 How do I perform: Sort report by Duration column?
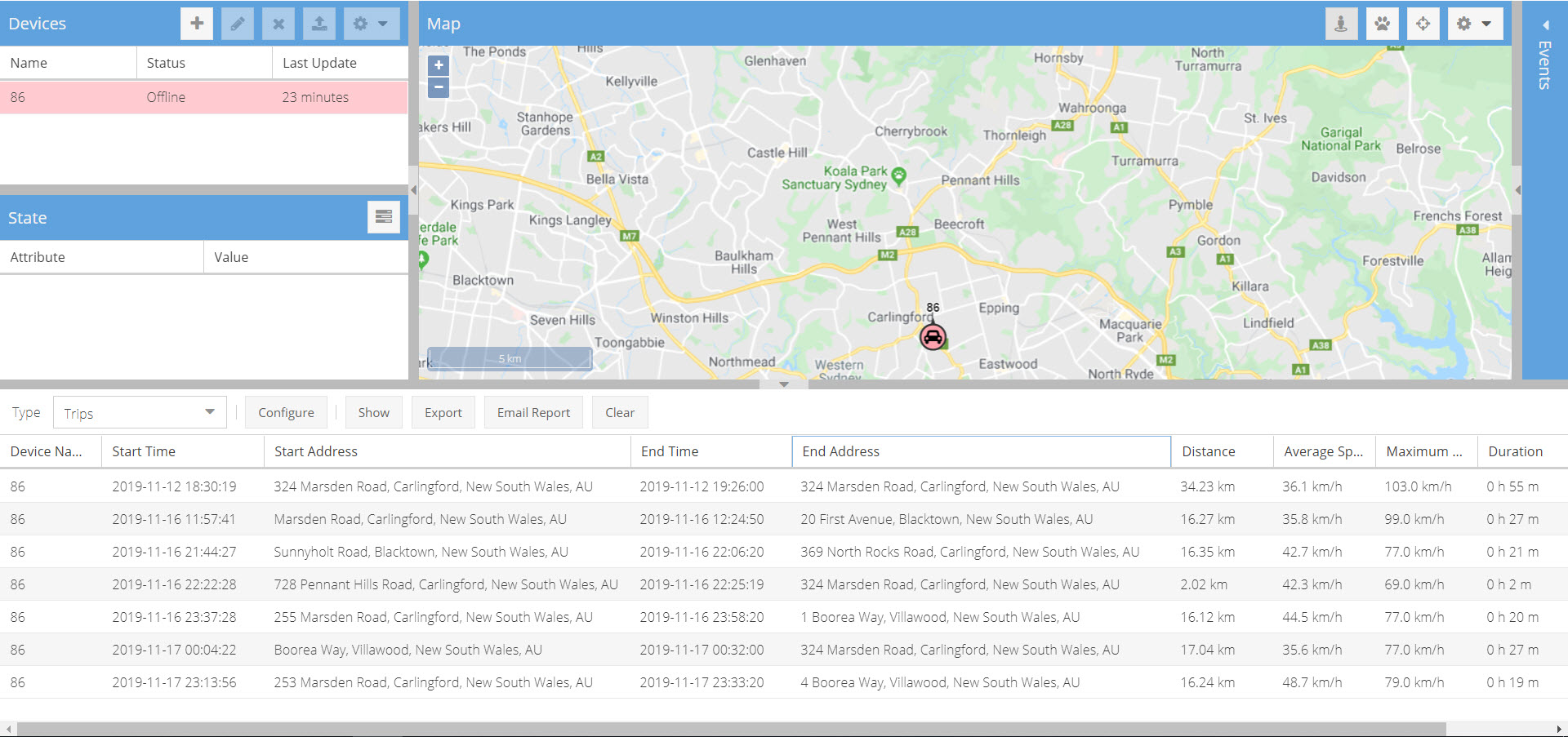(x=1523, y=451)
